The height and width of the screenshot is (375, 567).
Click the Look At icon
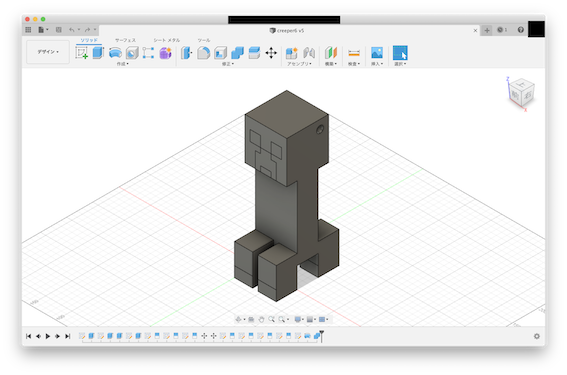coord(251,319)
